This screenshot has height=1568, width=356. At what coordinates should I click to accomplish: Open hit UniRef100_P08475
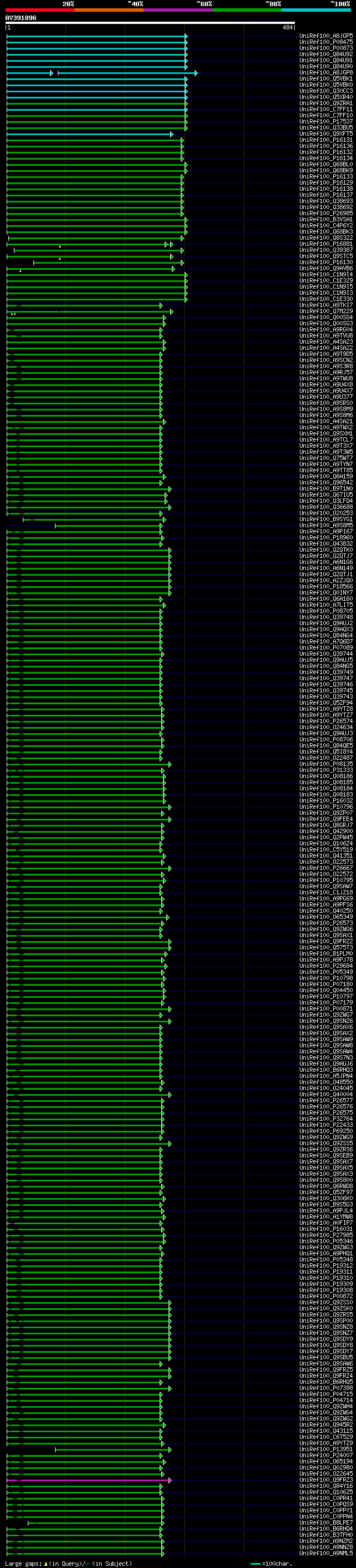click(x=325, y=42)
